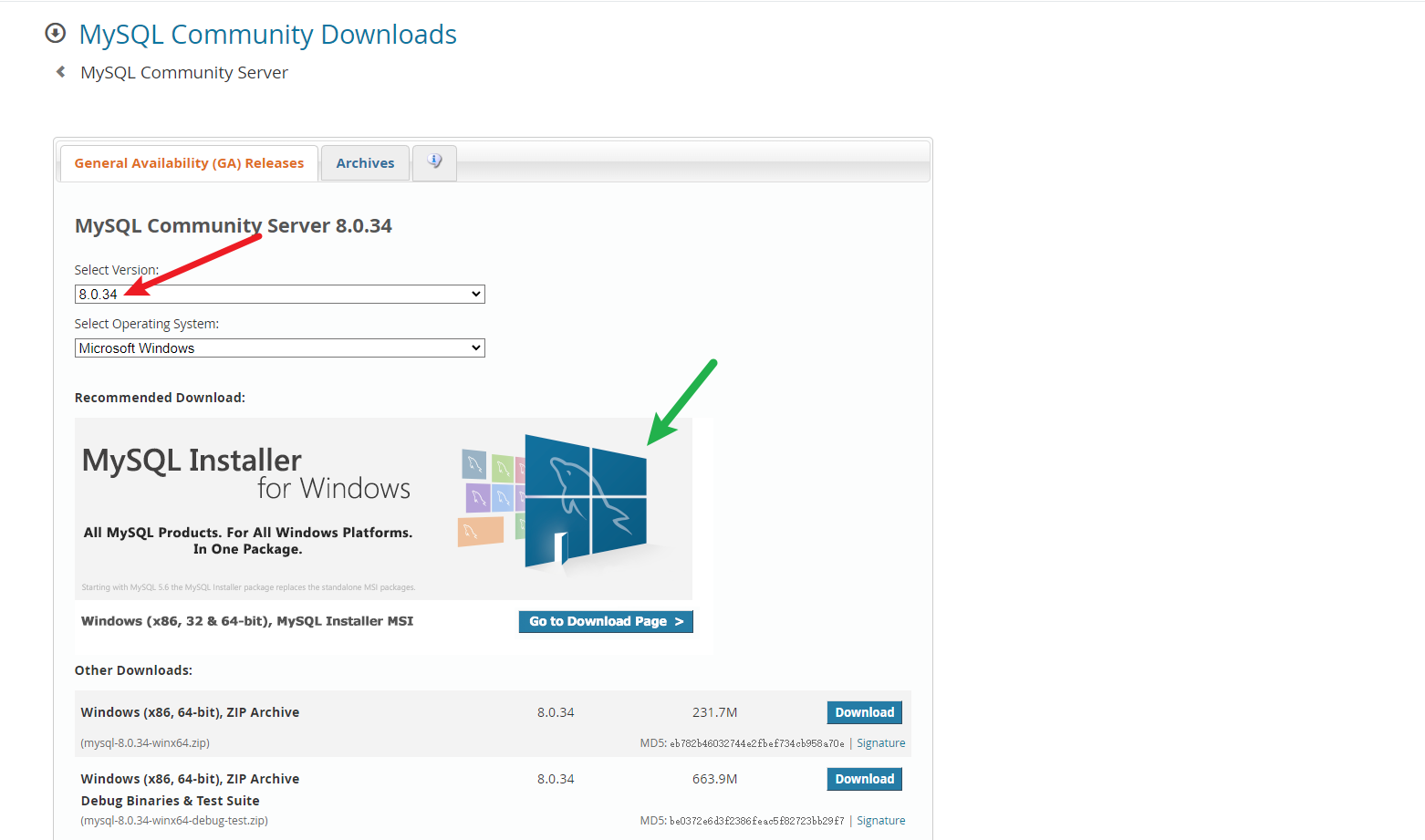Image resolution: width=1425 pixels, height=840 pixels.
Task: Click the (mysql-8.0.34-winx64.zip) file name
Action: coord(145,743)
